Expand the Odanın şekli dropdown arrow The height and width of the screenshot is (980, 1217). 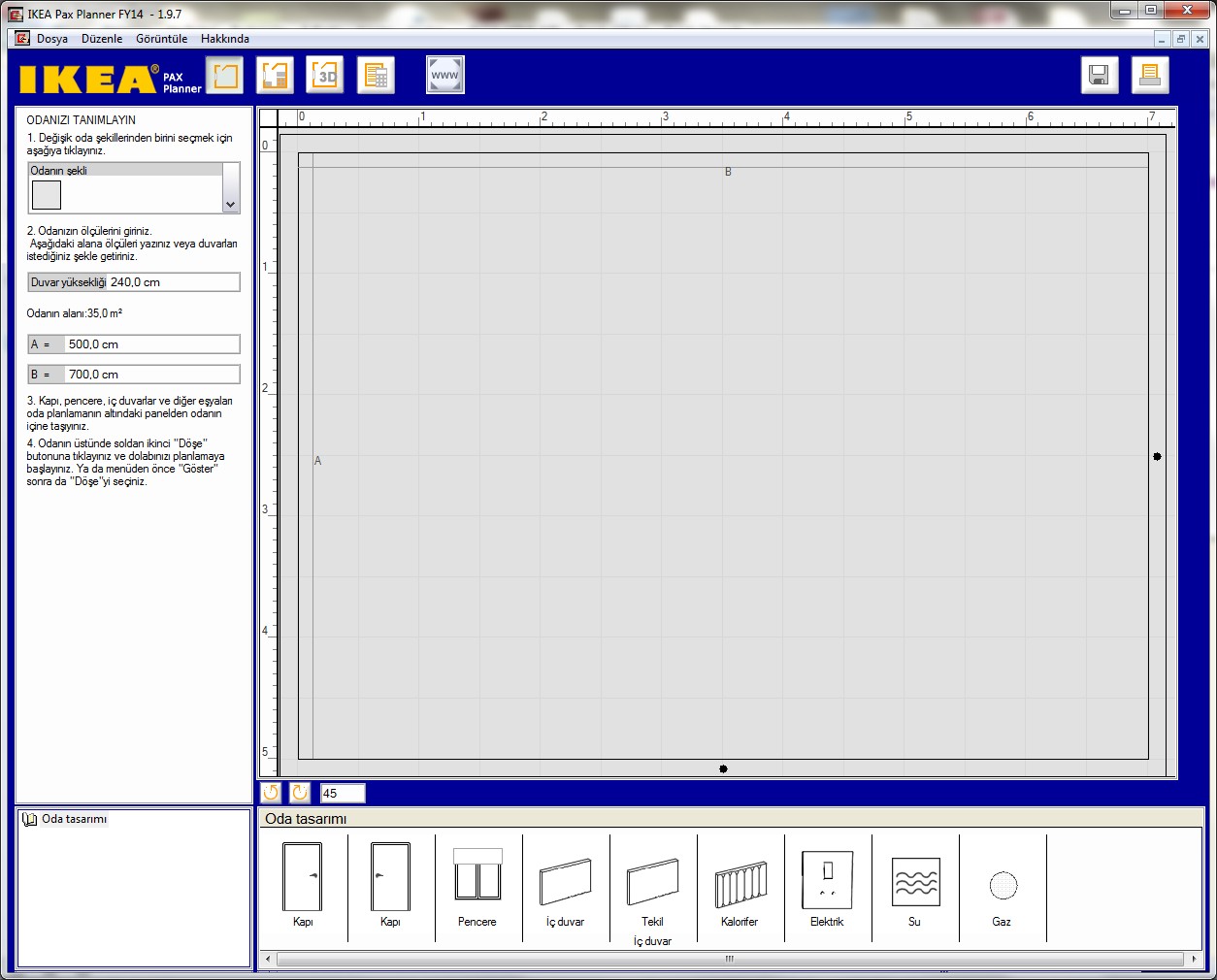(230, 205)
